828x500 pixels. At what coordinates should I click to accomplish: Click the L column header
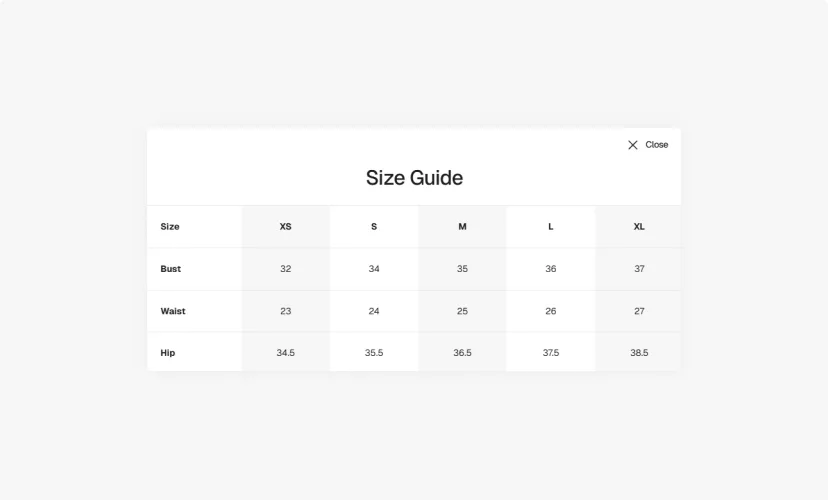tap(551, 227)
